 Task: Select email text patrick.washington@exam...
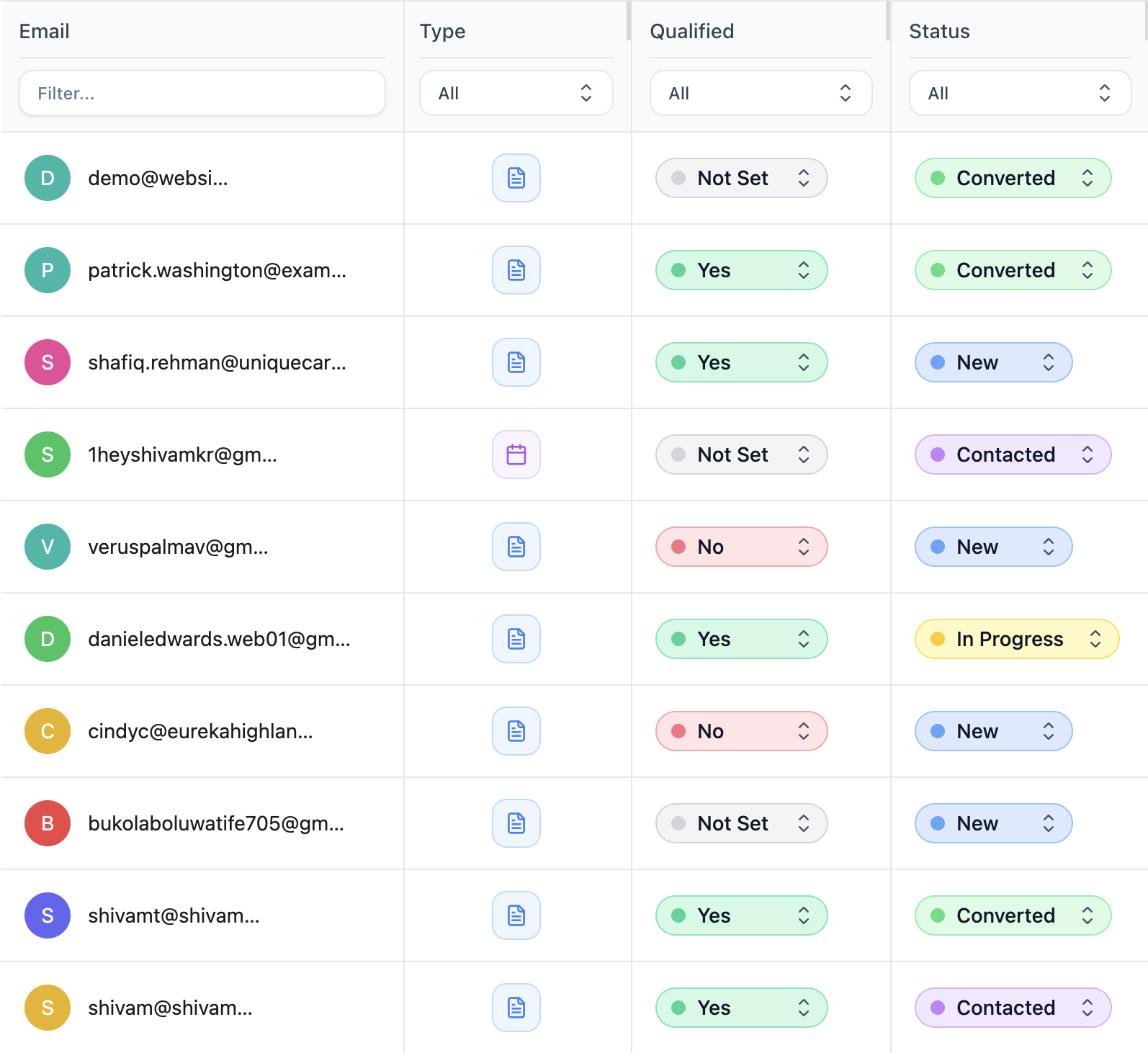(x=218, y=270)
